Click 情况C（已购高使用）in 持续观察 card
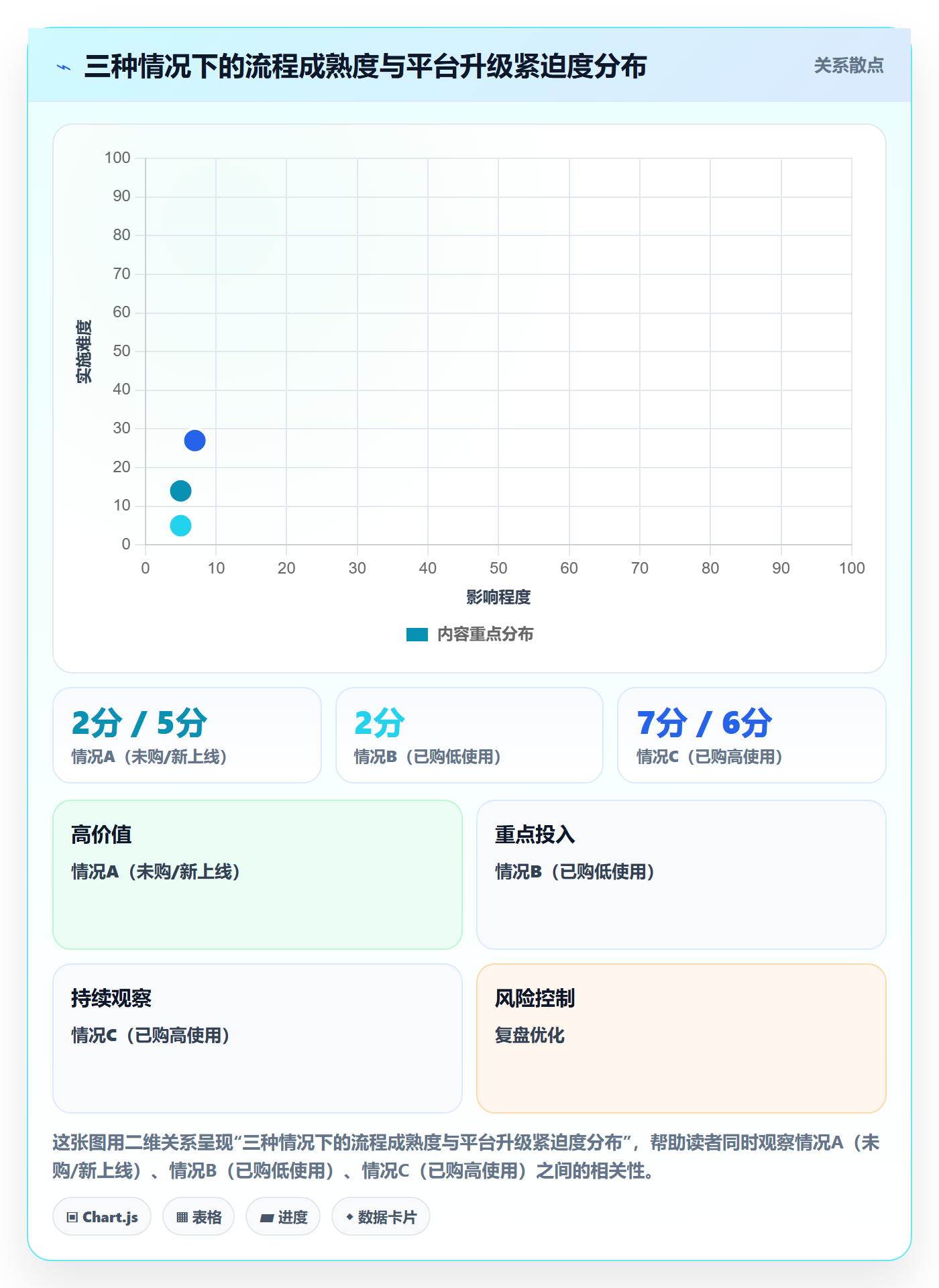Viewport: 939px width, 1288px height. 151,1035
